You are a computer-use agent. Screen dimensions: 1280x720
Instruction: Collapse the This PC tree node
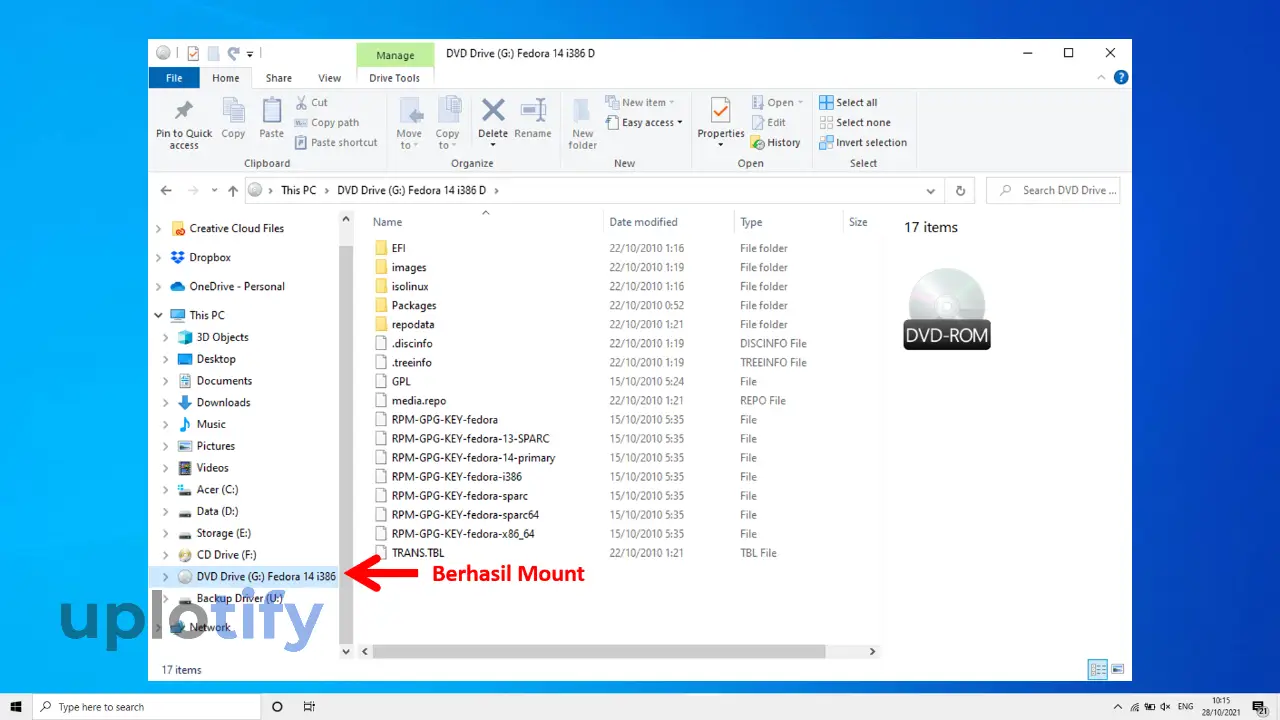[159, 315]
